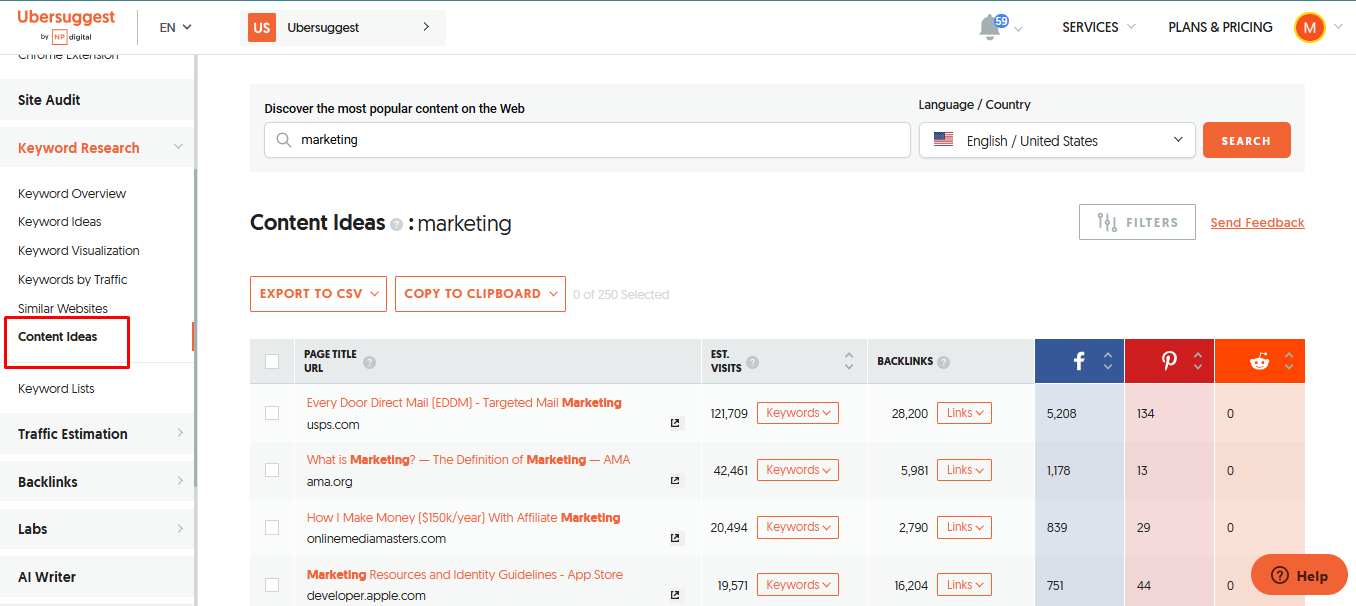This screenshot has width=1356, height=606.
Task: Click the filter sliders icon
Action: click(x=1107, y=222)
